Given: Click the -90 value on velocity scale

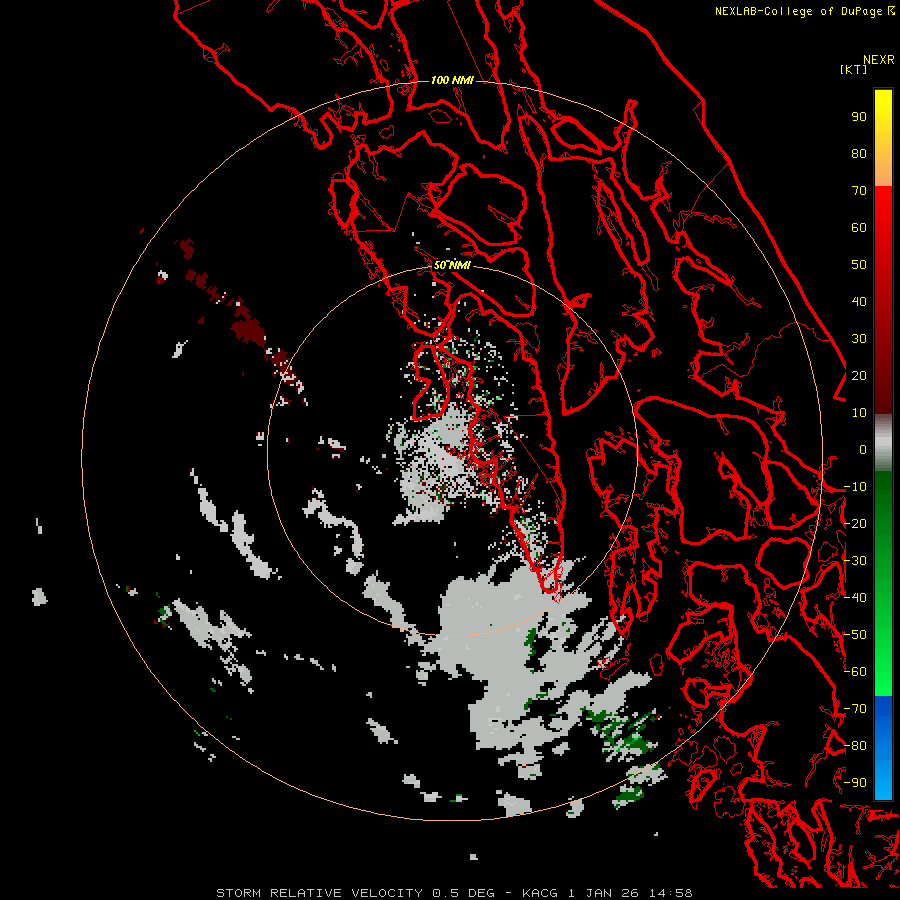Looking at the screenshot, I should (x=855, y=783).
